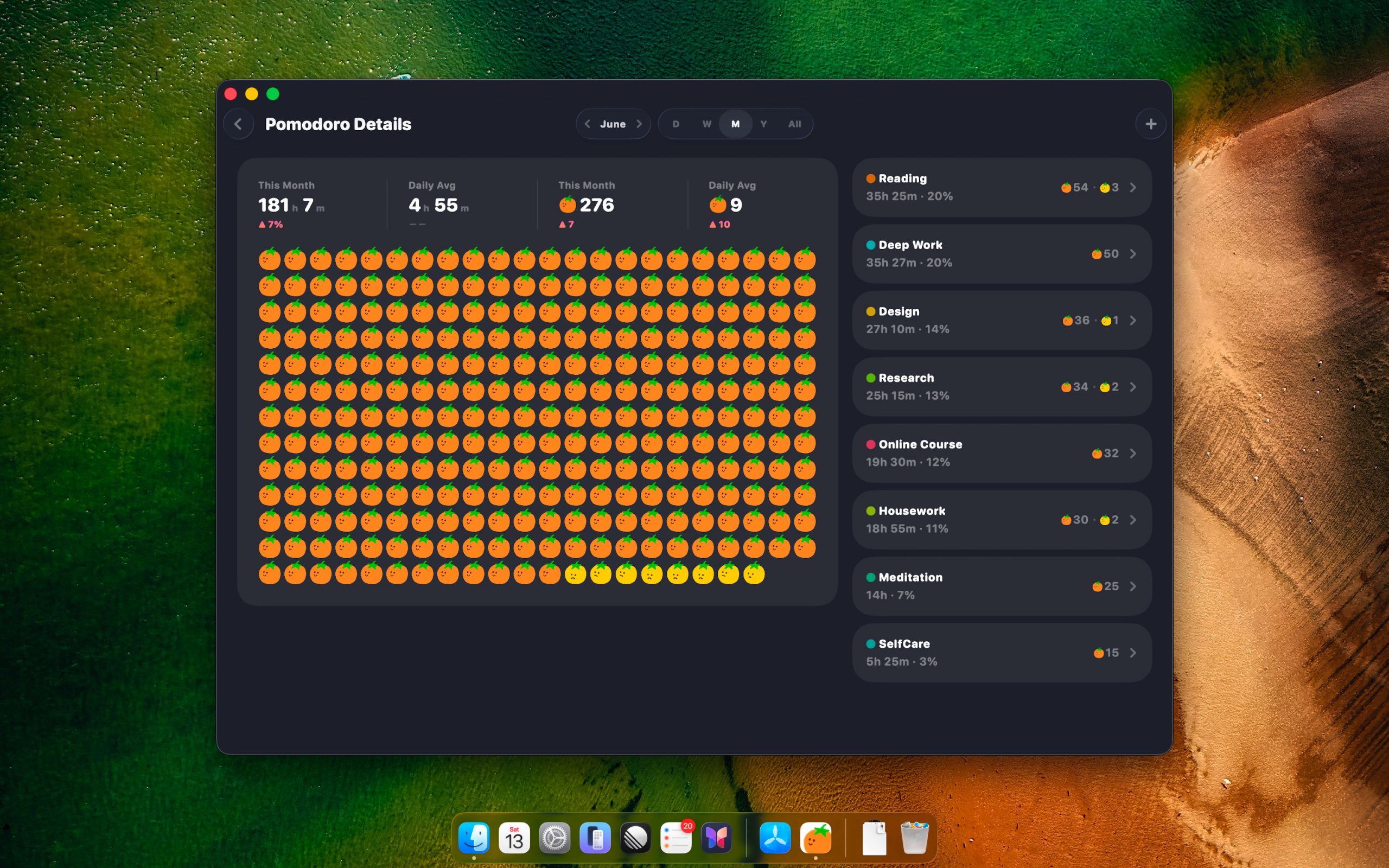Go to the previous month before June
Screen dimensions: 1389x868
(x=587, y=124)
